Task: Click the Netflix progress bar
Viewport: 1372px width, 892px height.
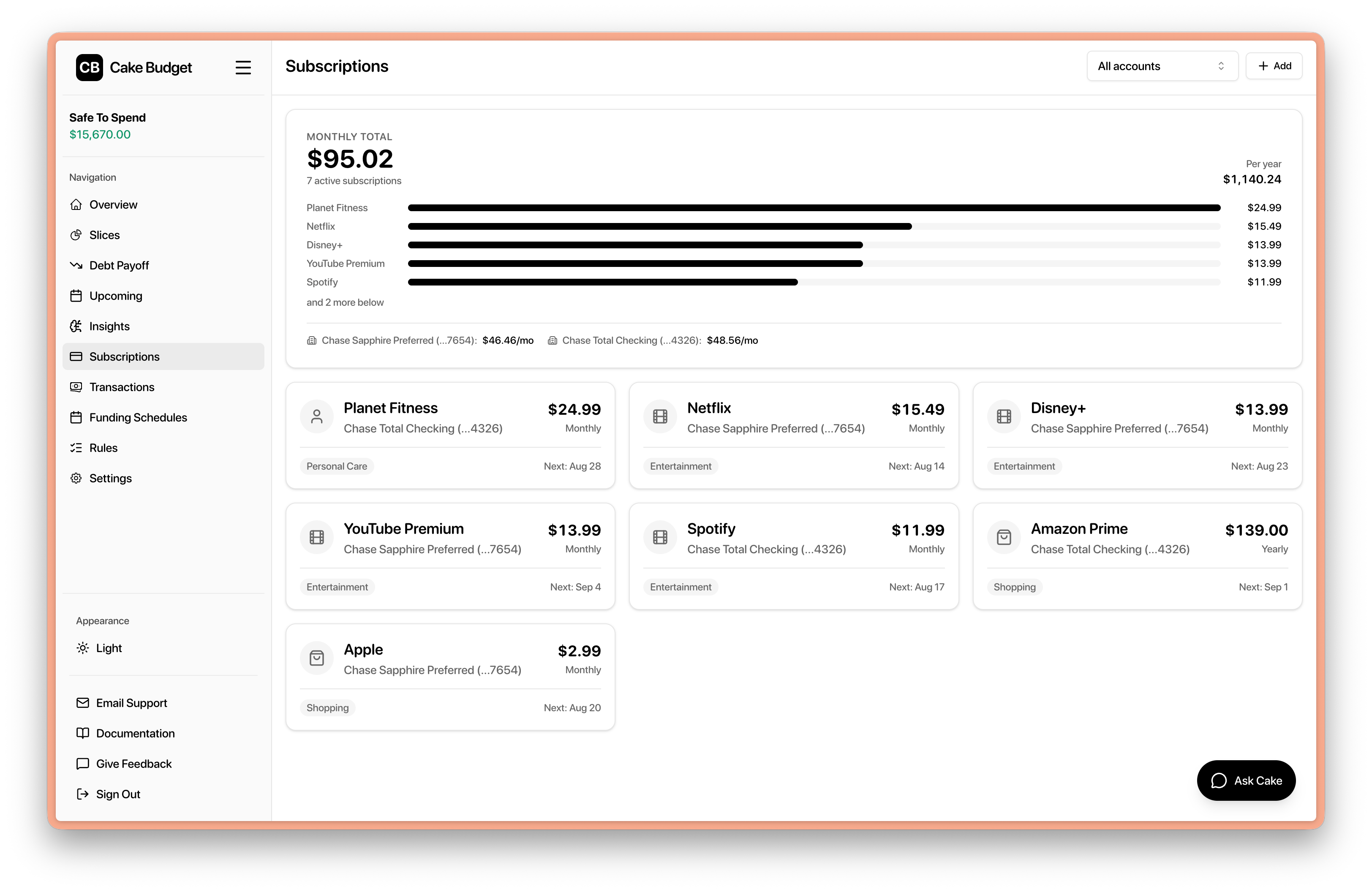Action: point(814,226)
